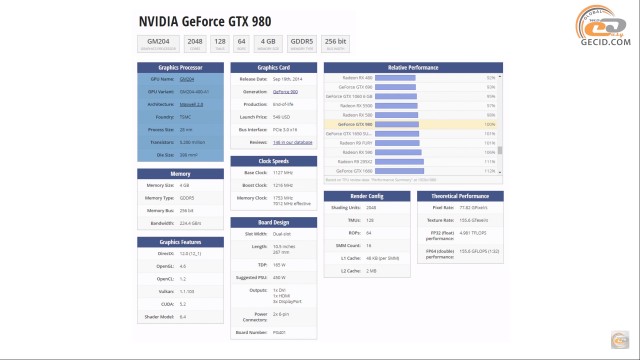Click the scroll-down arrow in Relative Performance list
The height and width of the screenshot is (360, 640).
click(x=500, y=173)
